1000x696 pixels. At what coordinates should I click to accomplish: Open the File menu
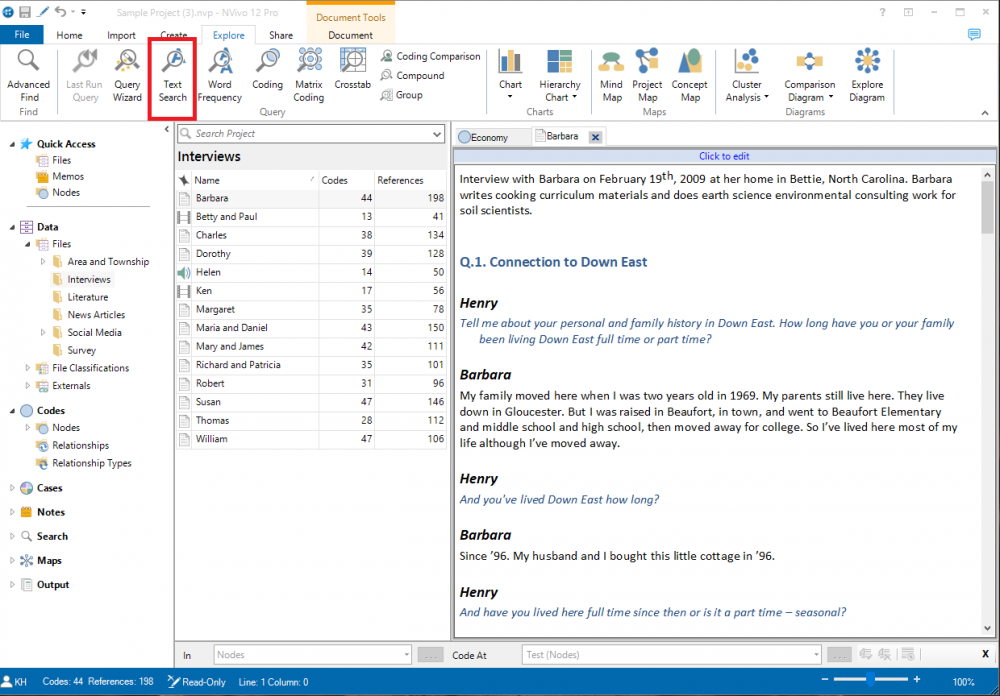[x=22, y=35]
